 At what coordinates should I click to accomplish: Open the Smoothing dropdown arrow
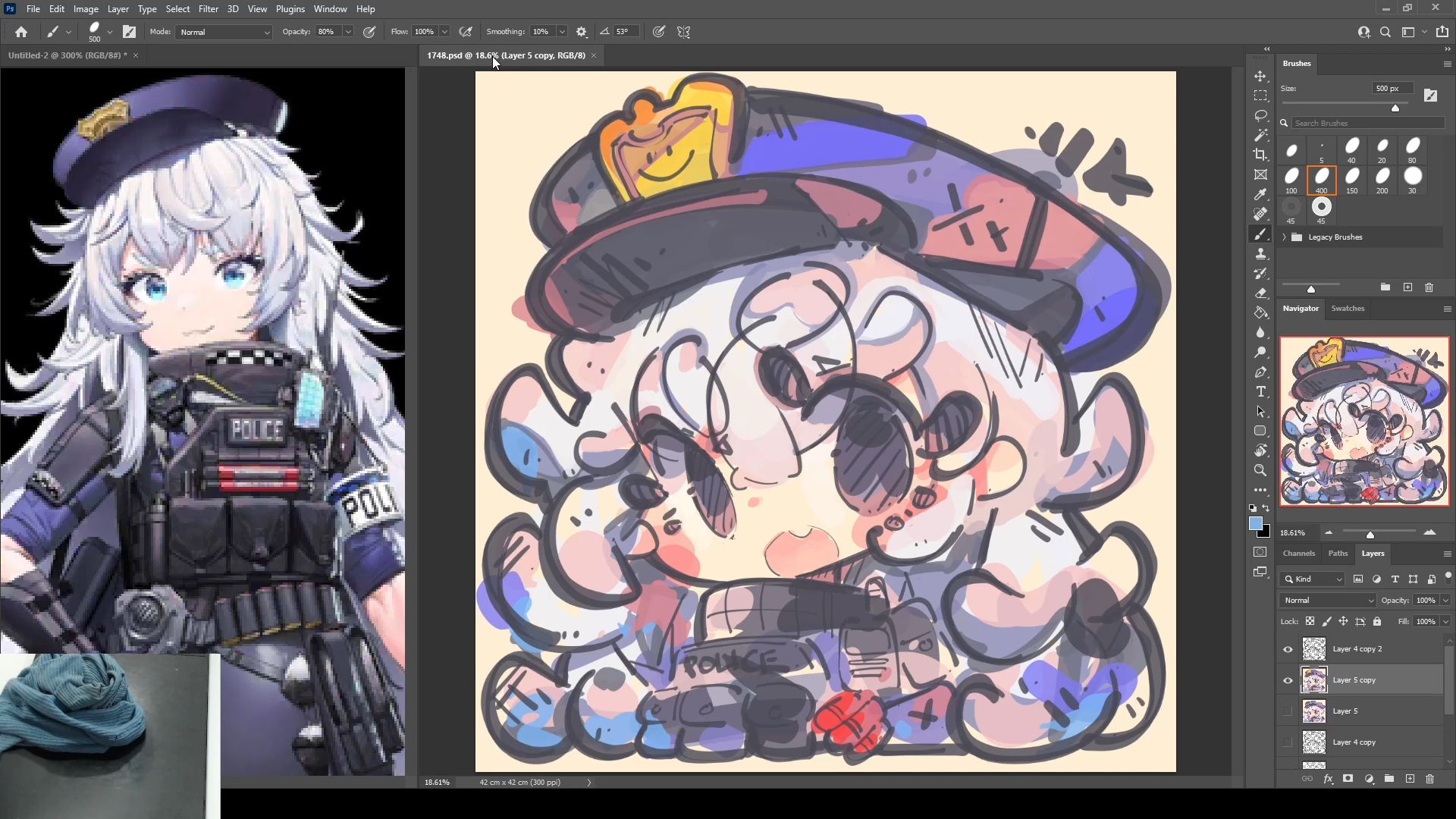pos(562,32)
